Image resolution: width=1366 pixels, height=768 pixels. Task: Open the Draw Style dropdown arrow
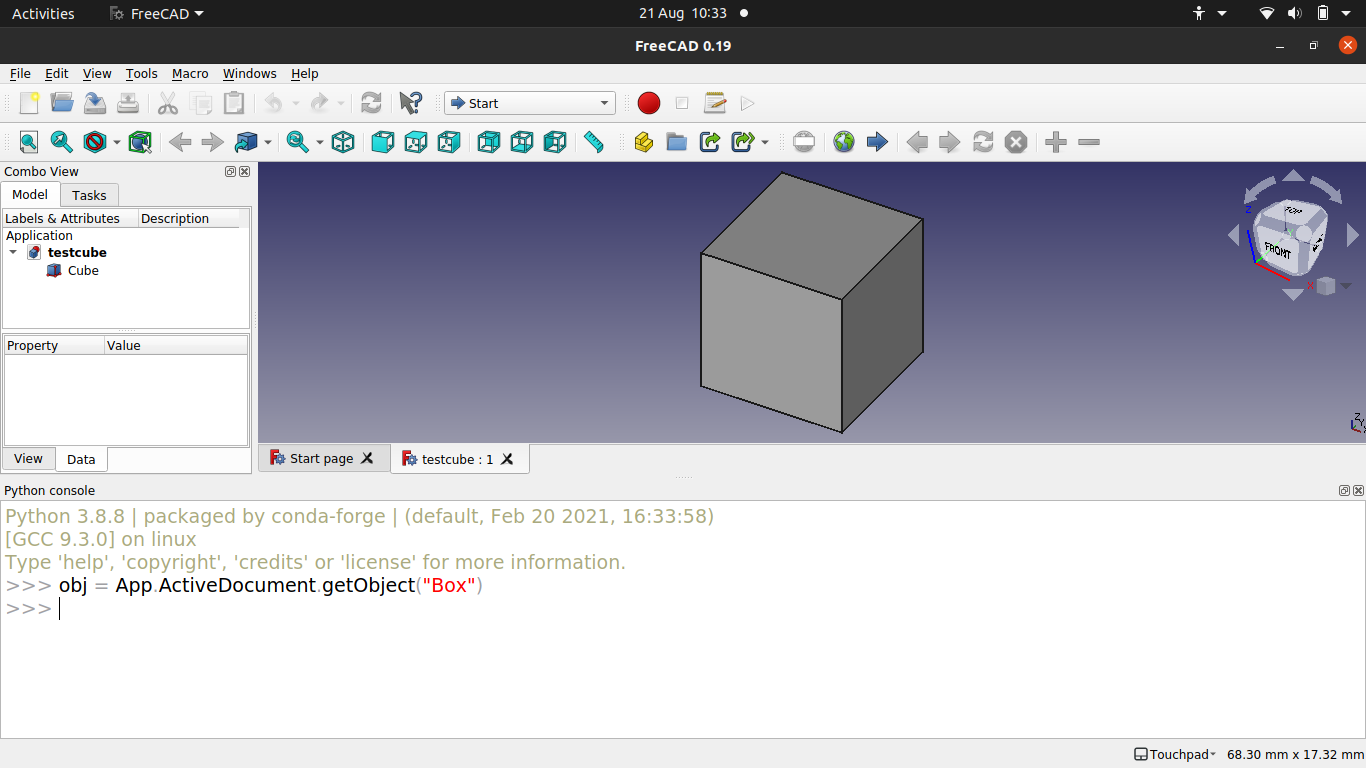[x=116, y=143]
